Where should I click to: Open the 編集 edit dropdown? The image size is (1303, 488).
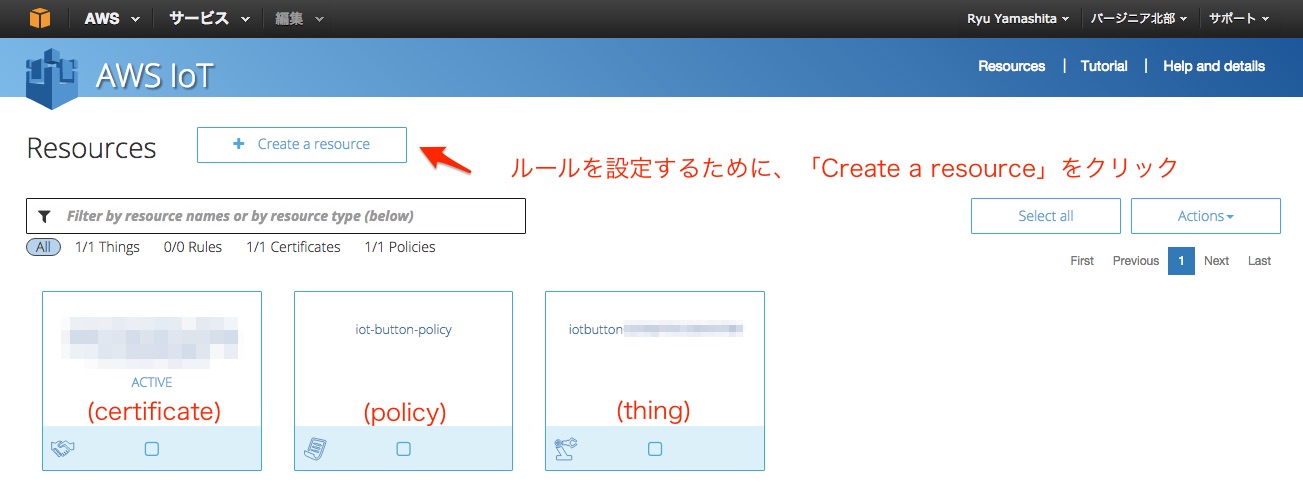point(299,18)
